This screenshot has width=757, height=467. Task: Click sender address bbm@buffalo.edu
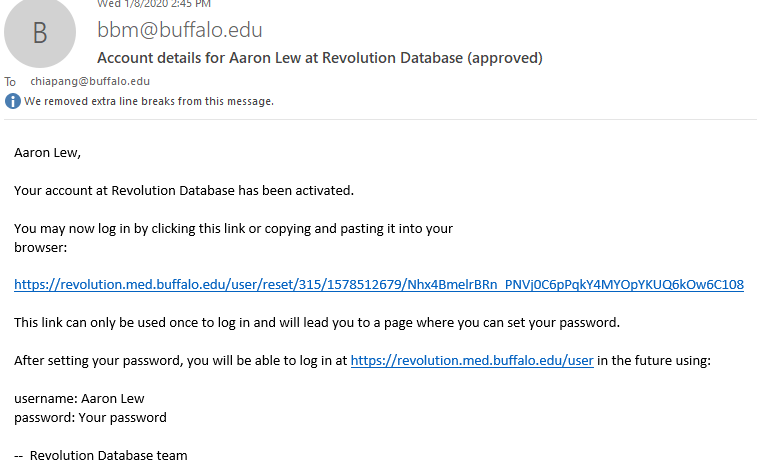[179, 30]
